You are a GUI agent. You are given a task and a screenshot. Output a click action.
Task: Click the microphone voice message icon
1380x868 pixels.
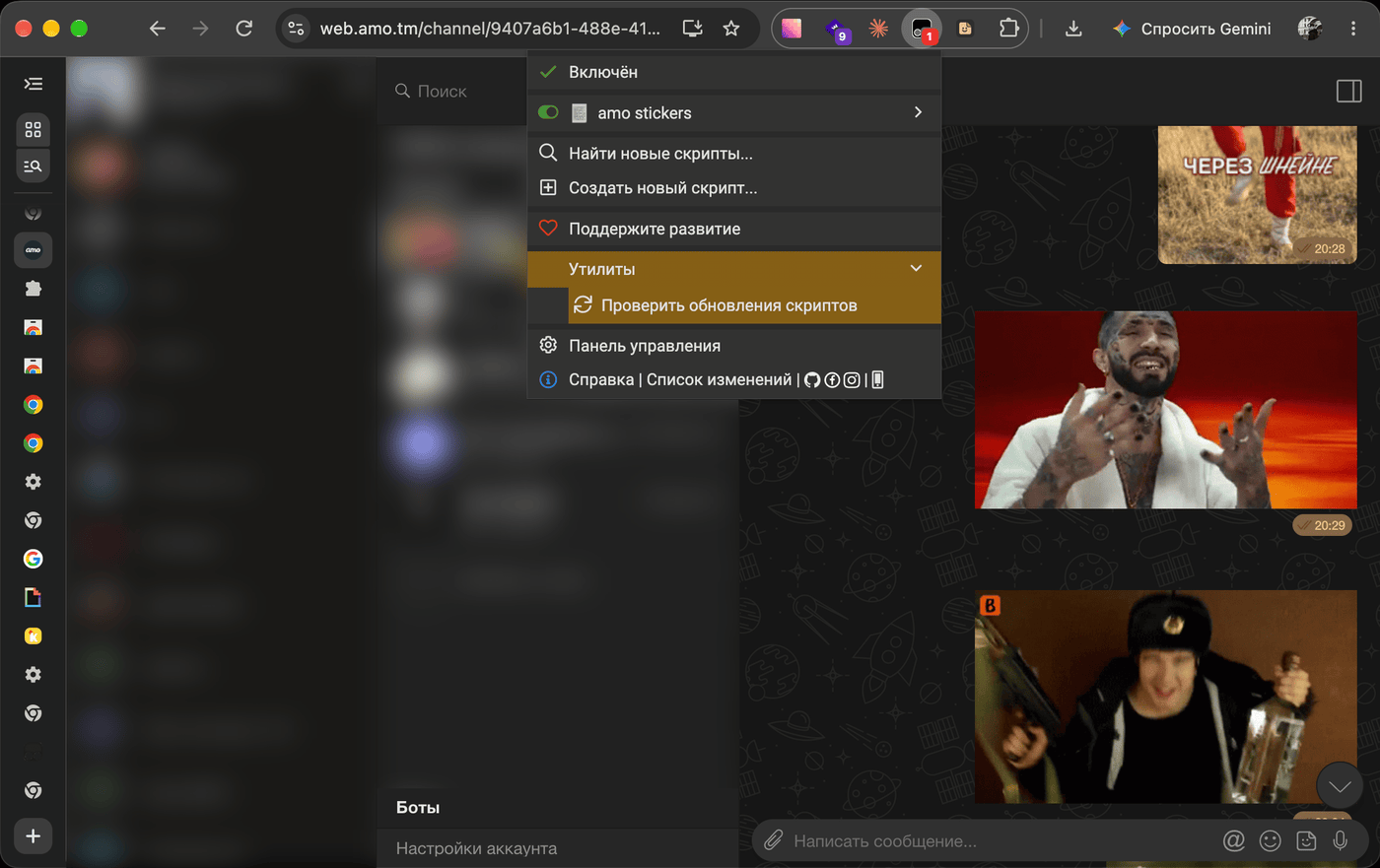tap(1341, 840)
